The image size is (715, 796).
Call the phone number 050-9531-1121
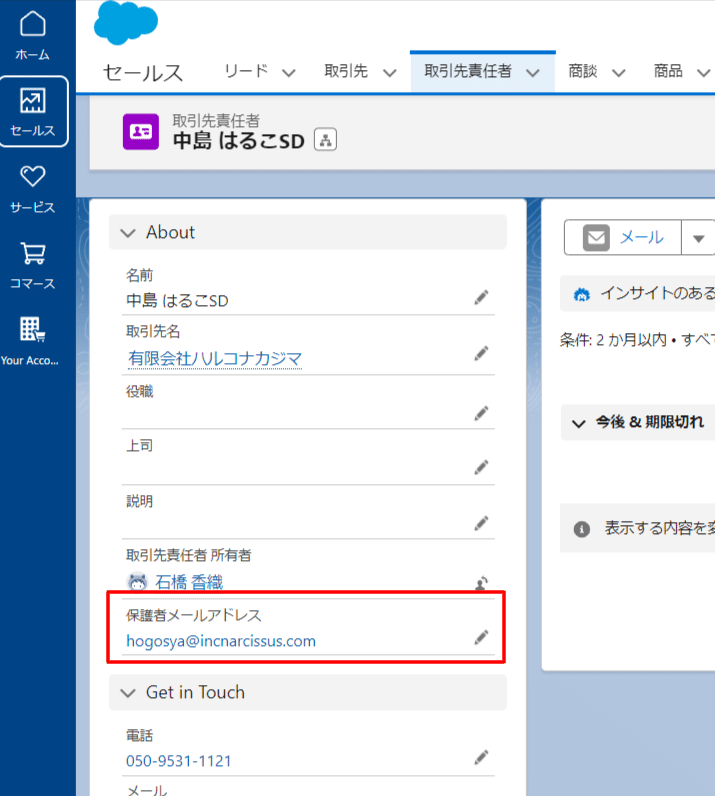(x=179, y=761)
